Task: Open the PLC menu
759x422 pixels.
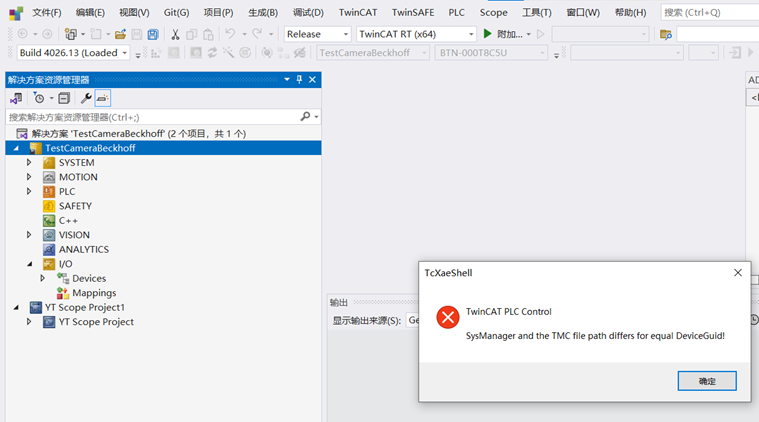Action: pyautogui.click(x=456, y=12)
